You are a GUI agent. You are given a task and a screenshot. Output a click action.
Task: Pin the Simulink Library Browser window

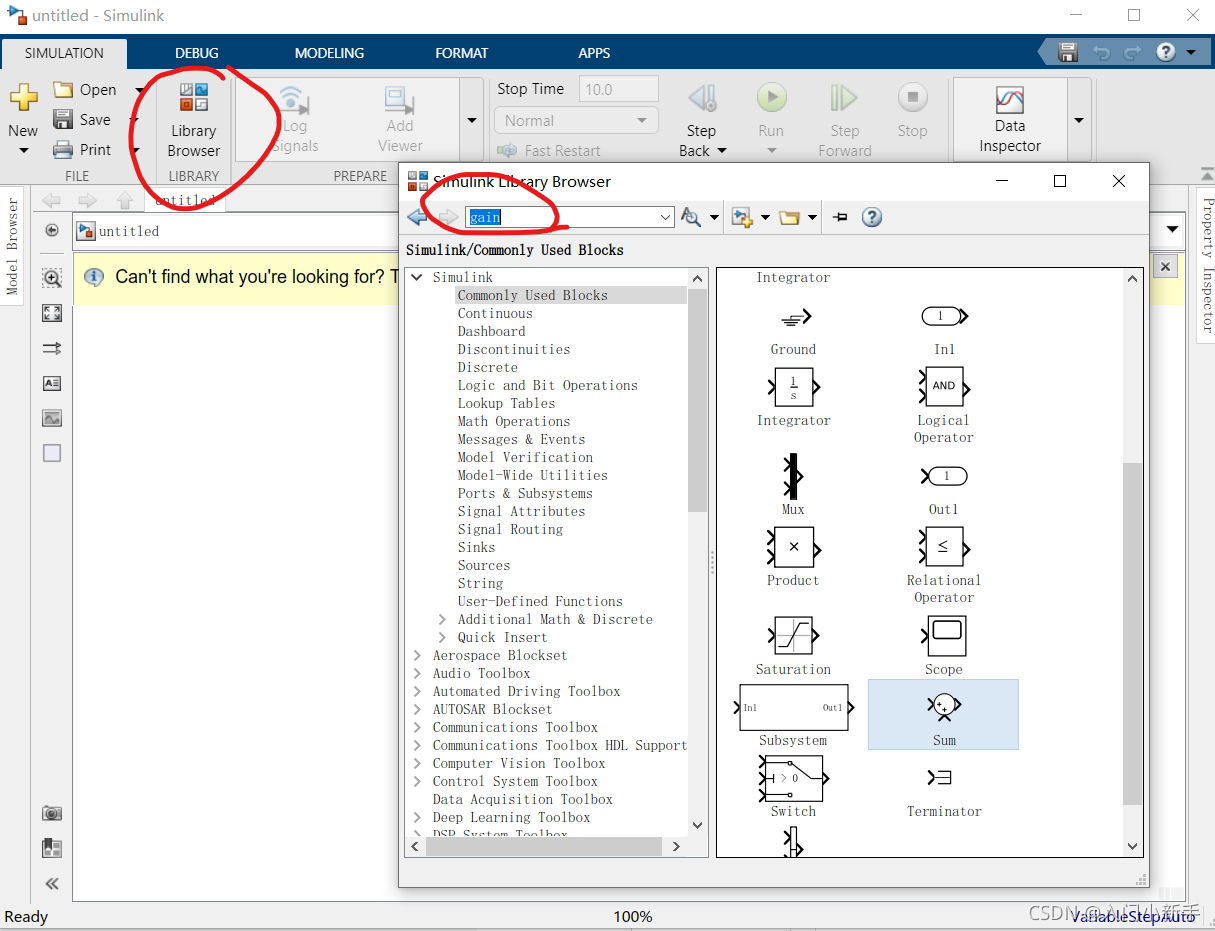(x=839, y=217)
